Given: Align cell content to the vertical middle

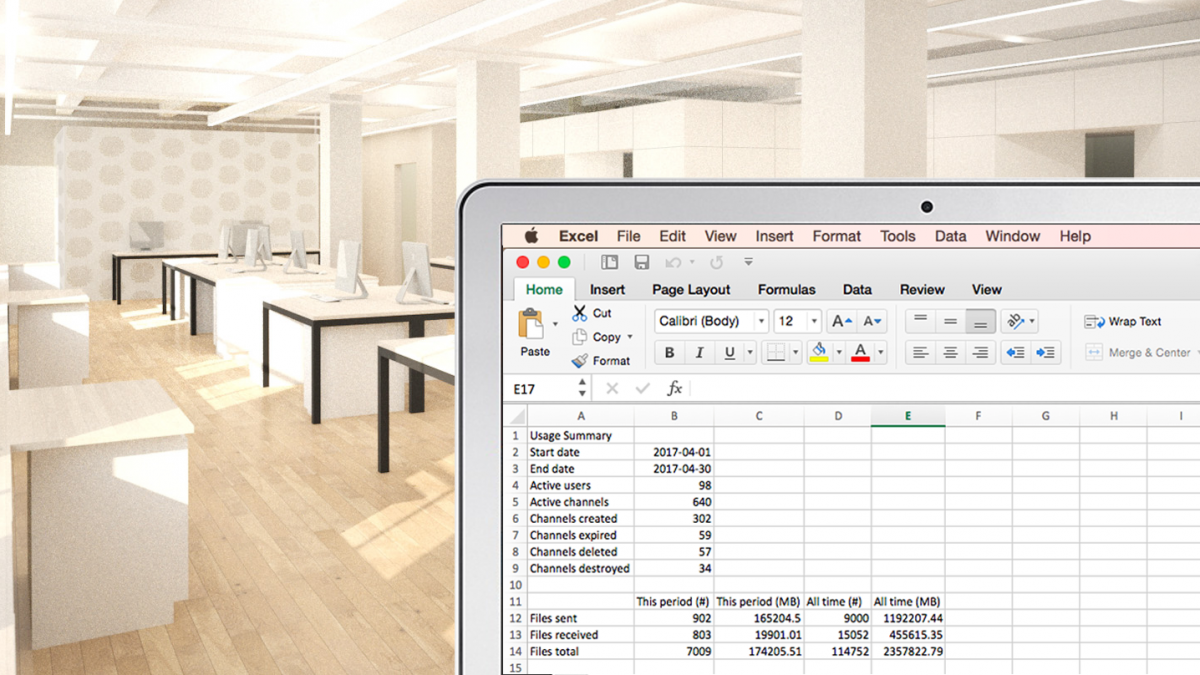Looking at the screenshot, I should [951, 321].
